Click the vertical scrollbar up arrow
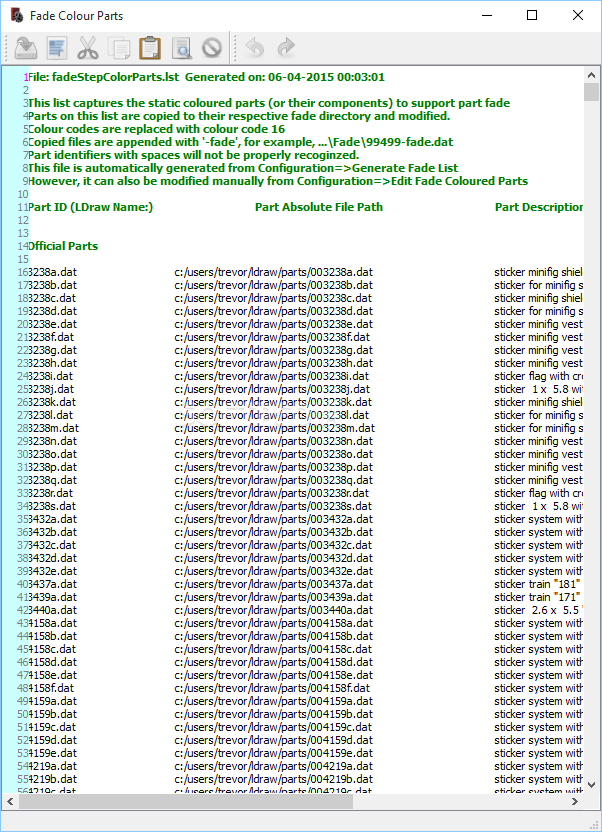602x832 pixels. tap(591, 74)
